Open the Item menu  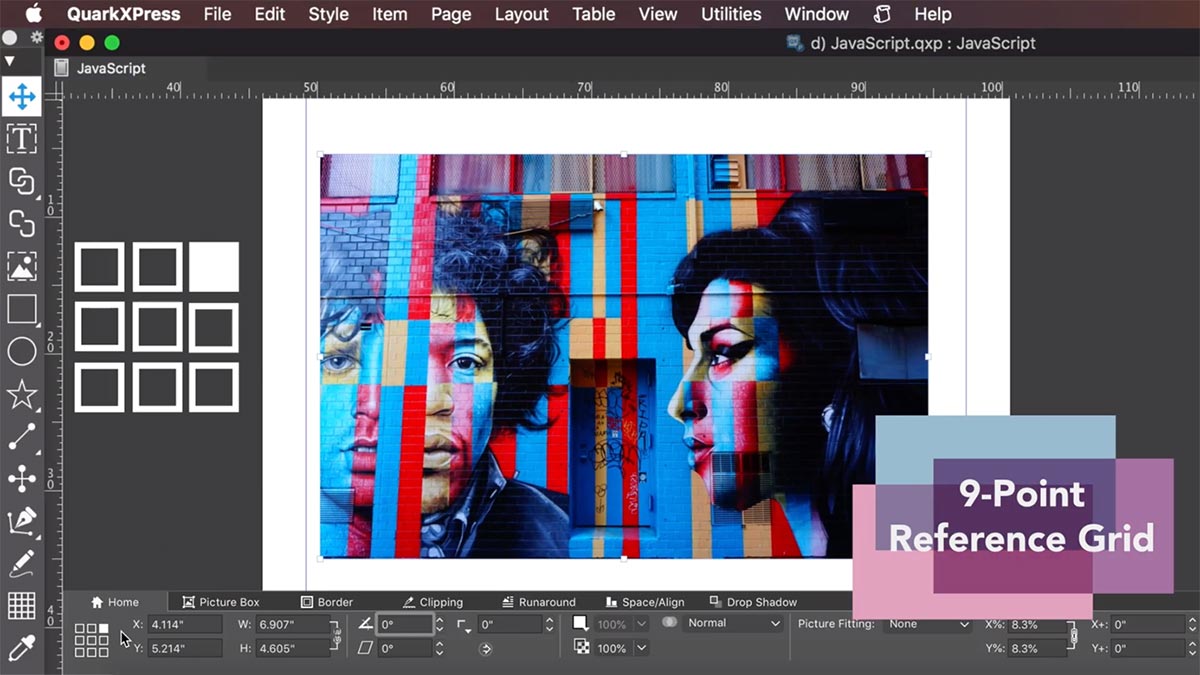tap(390, 14)
